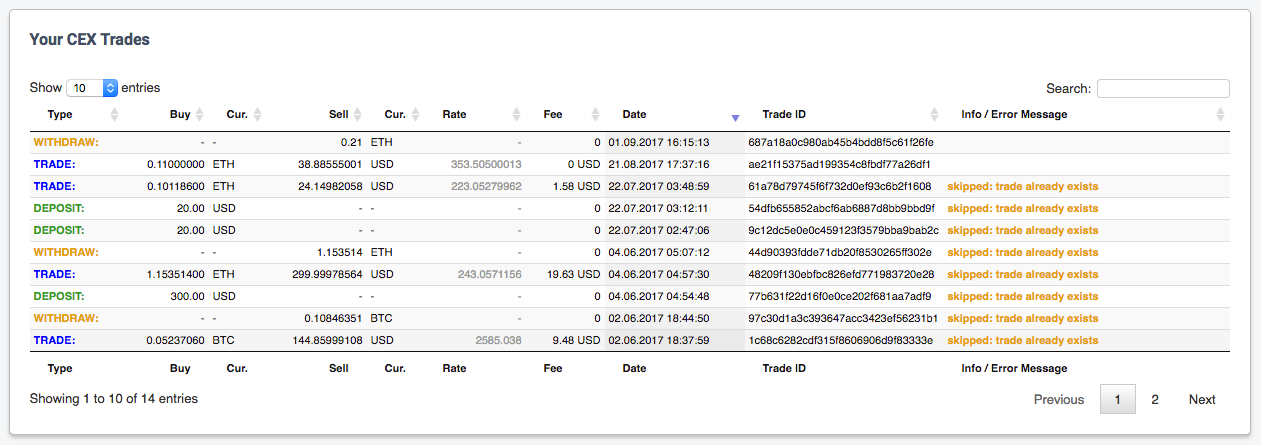The width and height of the screenshot is (1261, 445).
Task: Click sell amount 144.85999108
Action: [x=326, y=340]
